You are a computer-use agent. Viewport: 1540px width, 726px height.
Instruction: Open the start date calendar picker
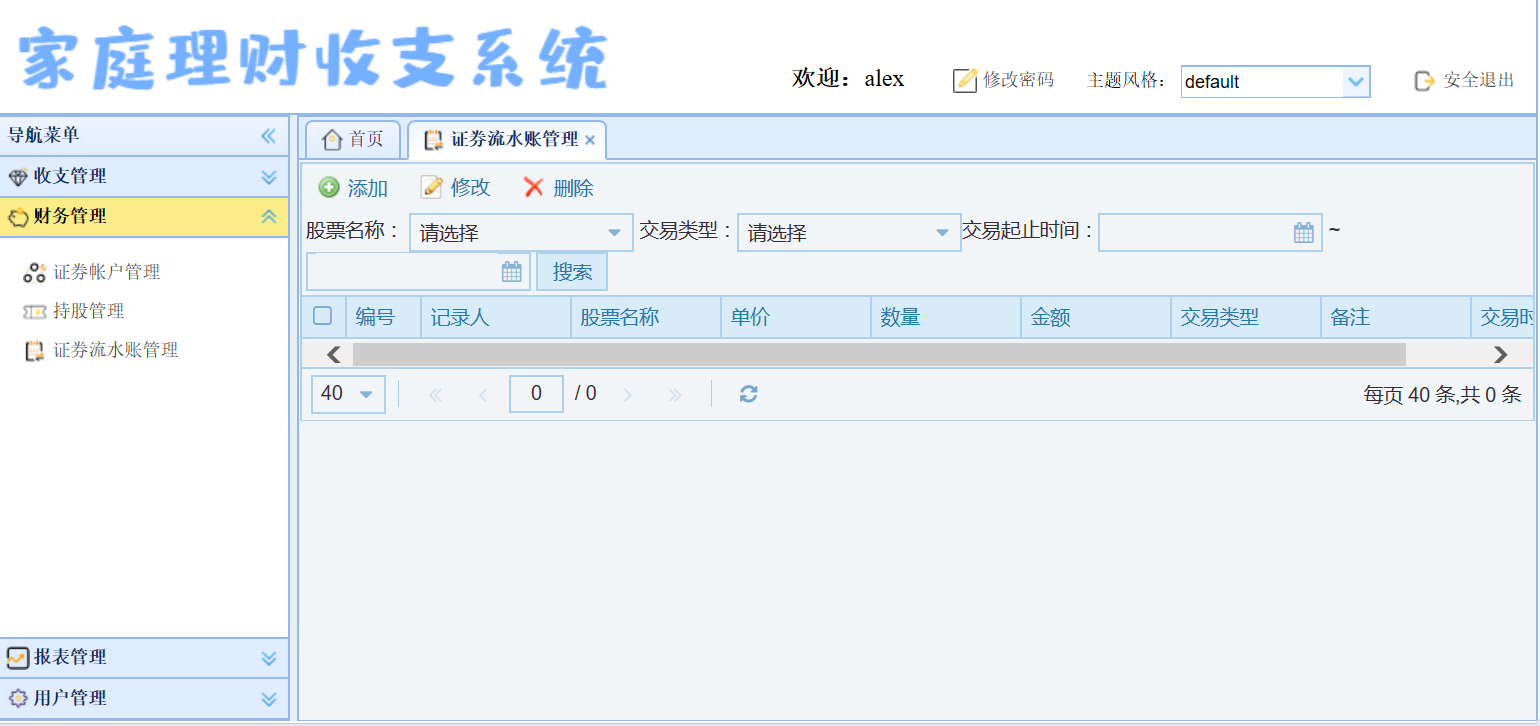pos(1304,233)
